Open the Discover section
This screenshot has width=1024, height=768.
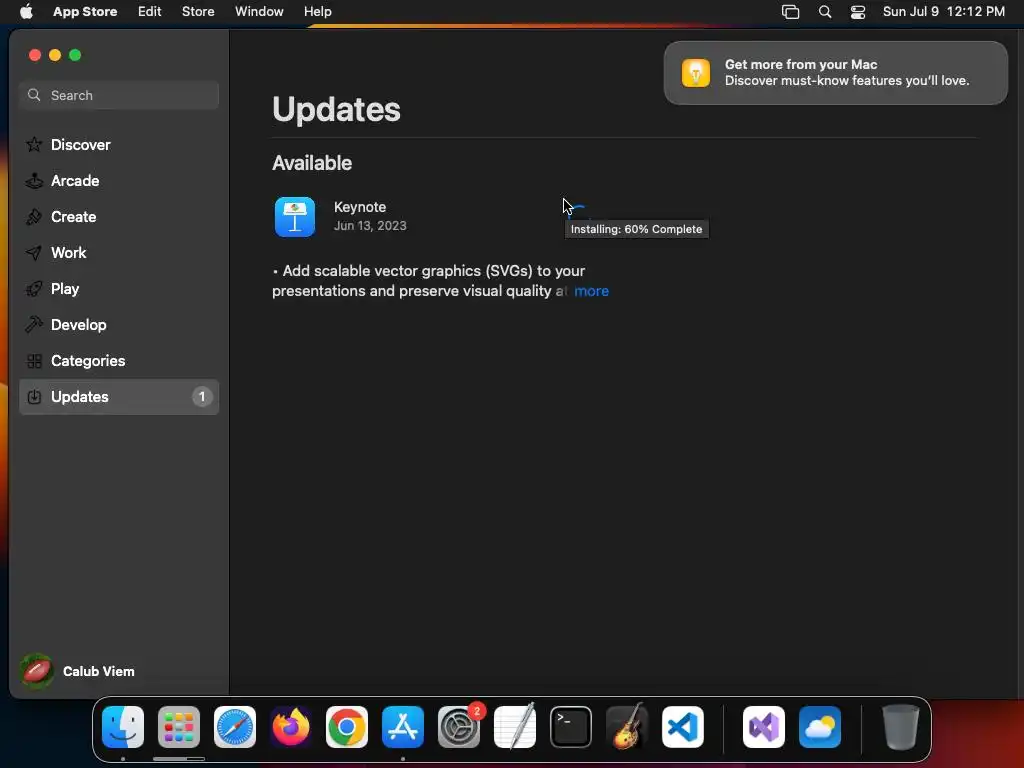tap(119, 144)
